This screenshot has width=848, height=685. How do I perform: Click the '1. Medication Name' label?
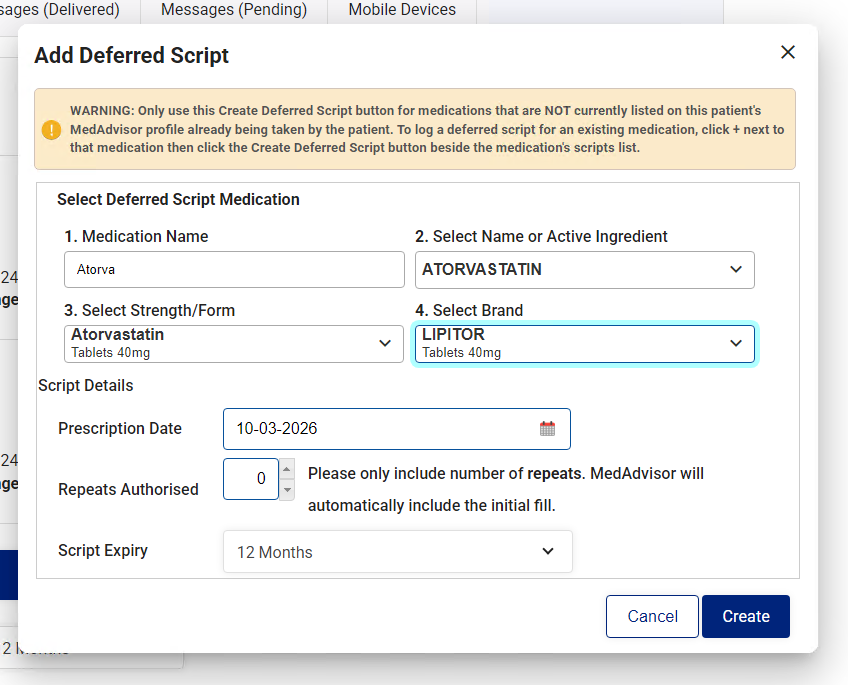136,236
